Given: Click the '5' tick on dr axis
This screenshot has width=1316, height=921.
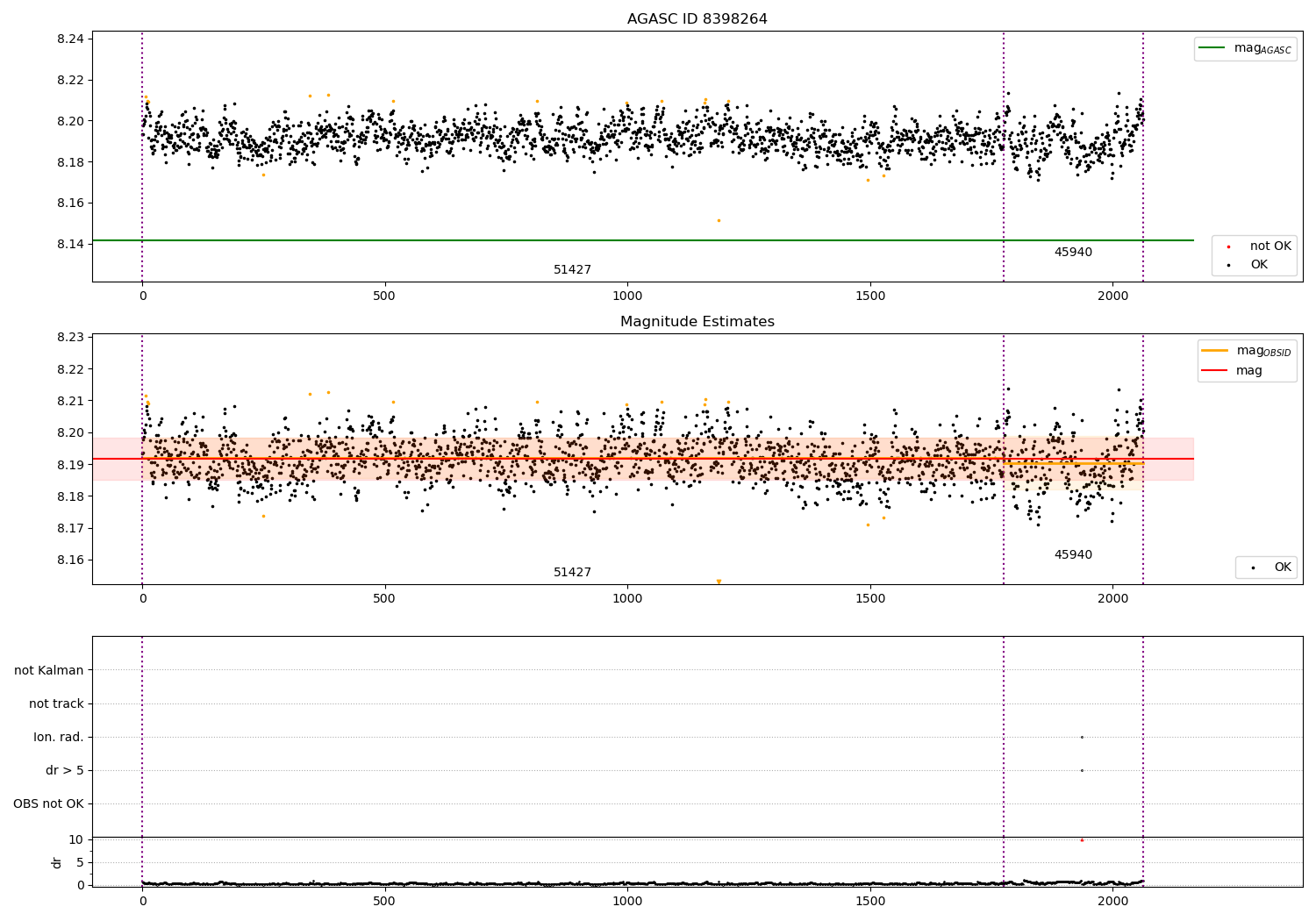Looking at the screenshot, I should pyautogui.click(x=80, y=862).
